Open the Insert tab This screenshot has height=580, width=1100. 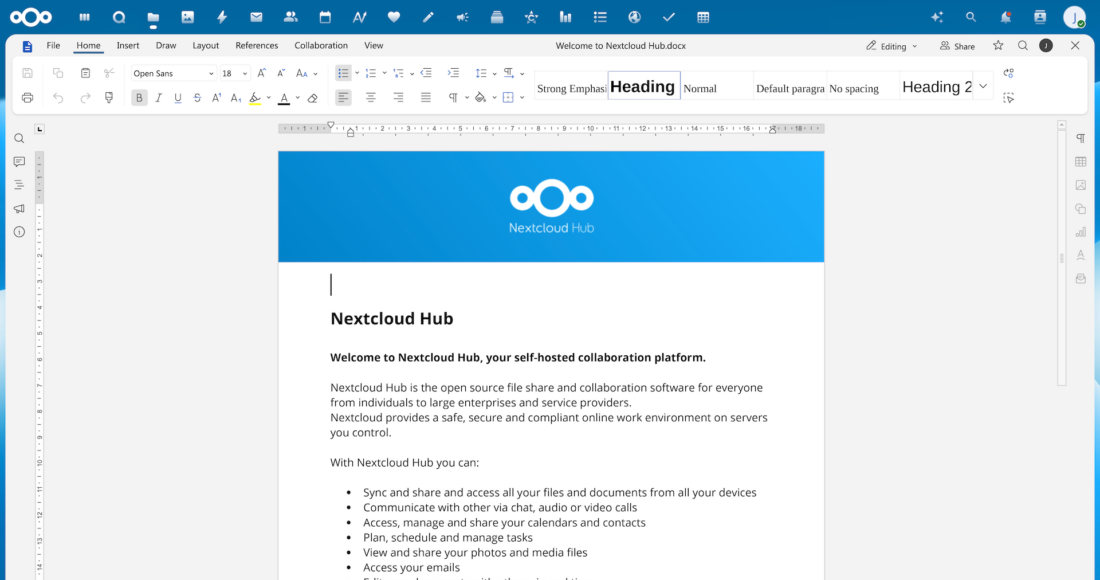point(128,46)
